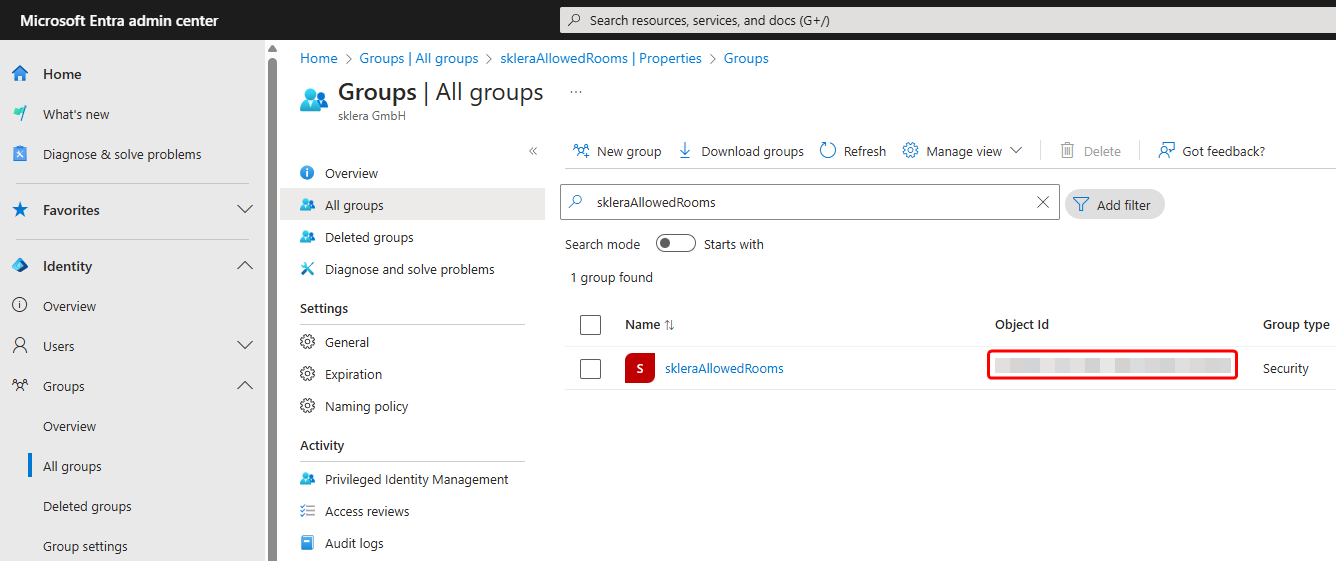Click the wrench icon for Diagnose and solve problems
Viewport: 1336px width, 561px height.
coord(308,269)
